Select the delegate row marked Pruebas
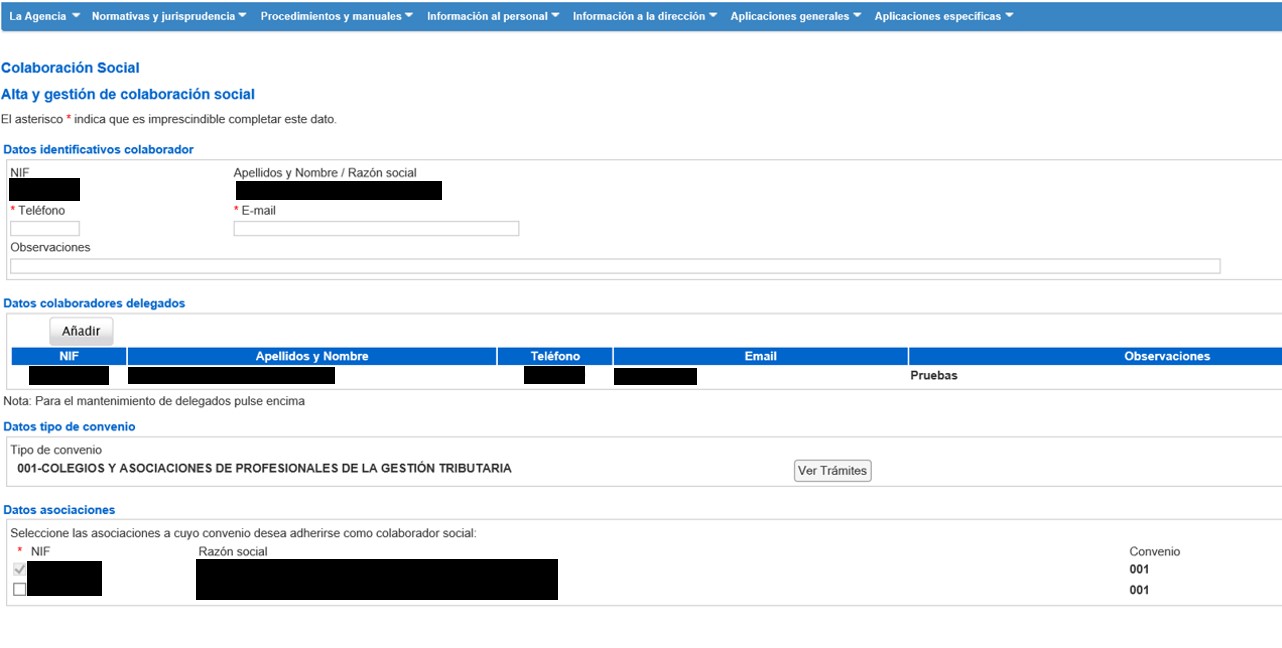The image size is (1282, 648). (x=933, y=376)
